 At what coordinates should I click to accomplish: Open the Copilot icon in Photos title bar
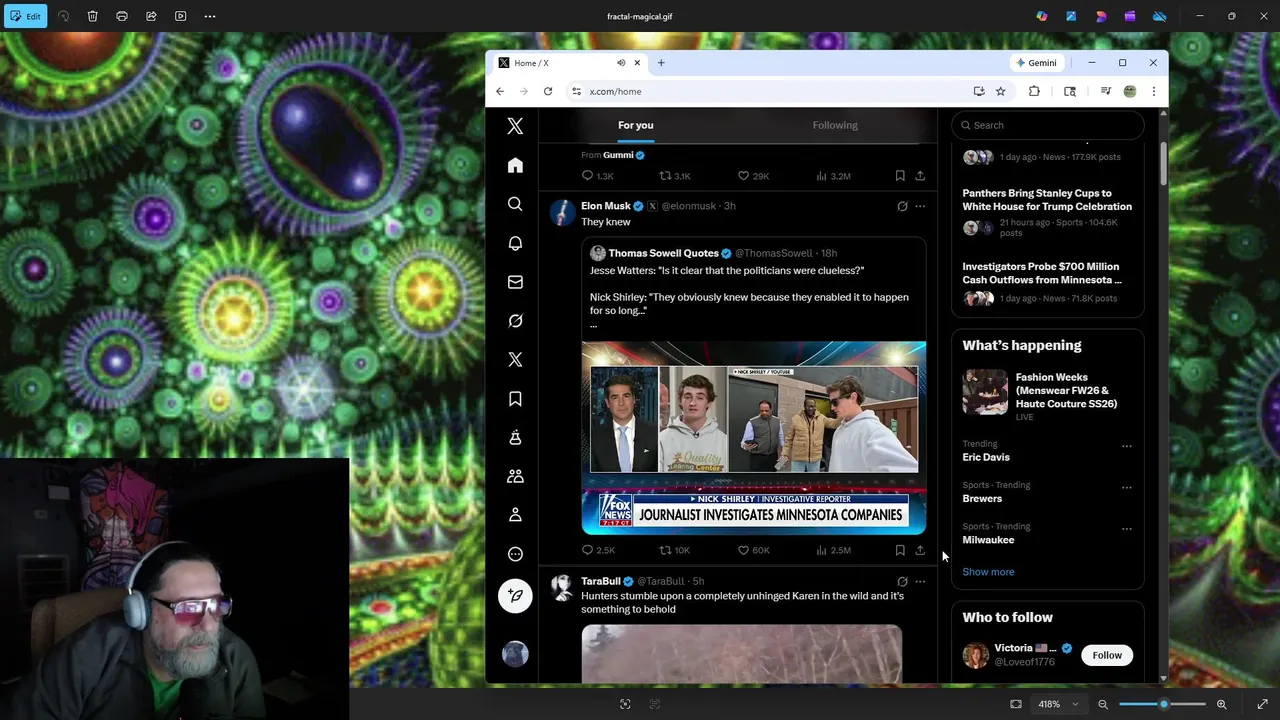coord(1042,16)
